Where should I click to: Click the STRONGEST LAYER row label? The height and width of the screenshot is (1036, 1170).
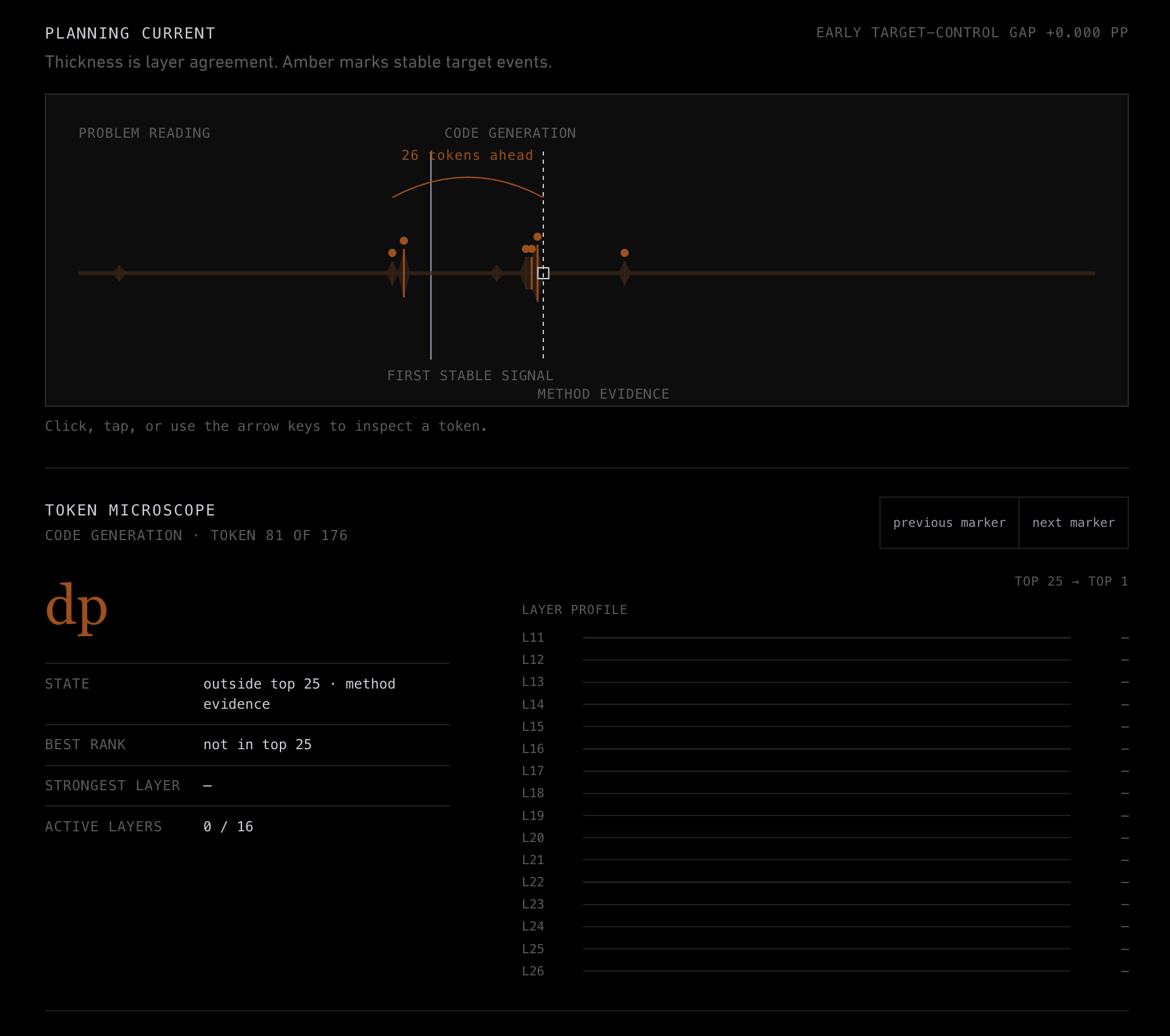(x=112, y=786)
